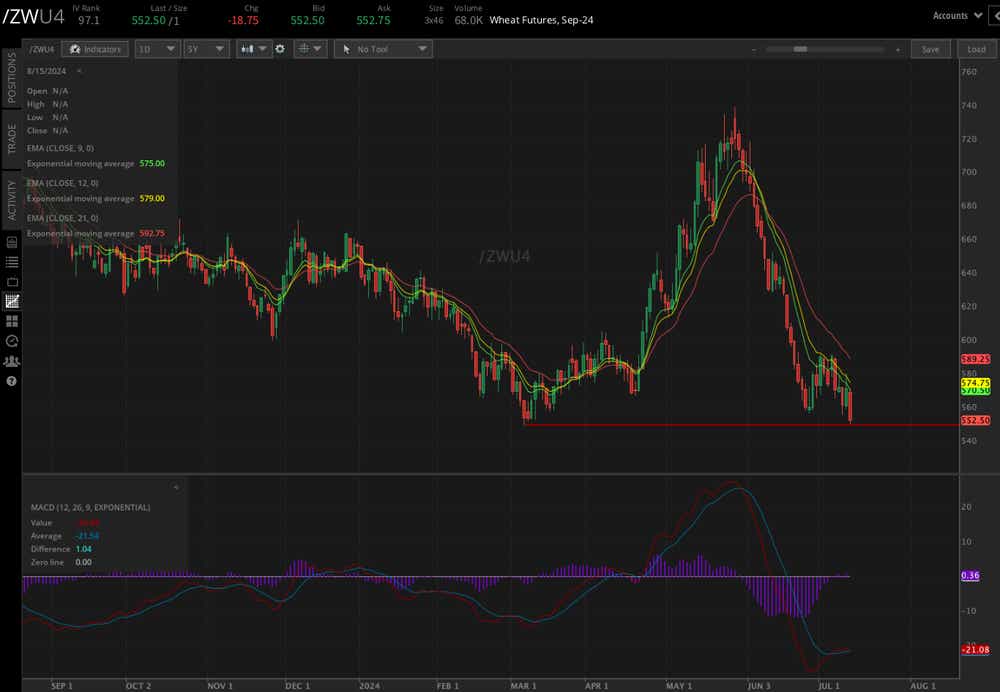Open the community people icon in sidebar
The image size is (1000, 692).
12,361
